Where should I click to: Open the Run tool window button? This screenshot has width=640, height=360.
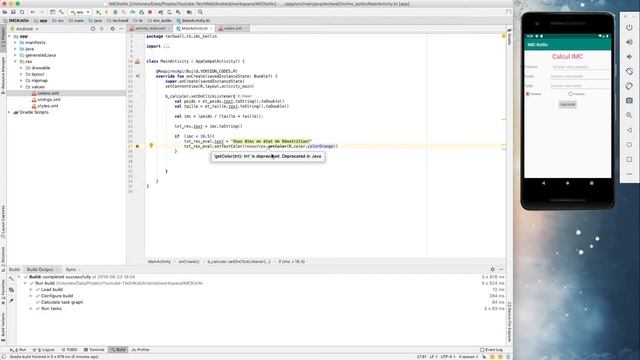18,350
